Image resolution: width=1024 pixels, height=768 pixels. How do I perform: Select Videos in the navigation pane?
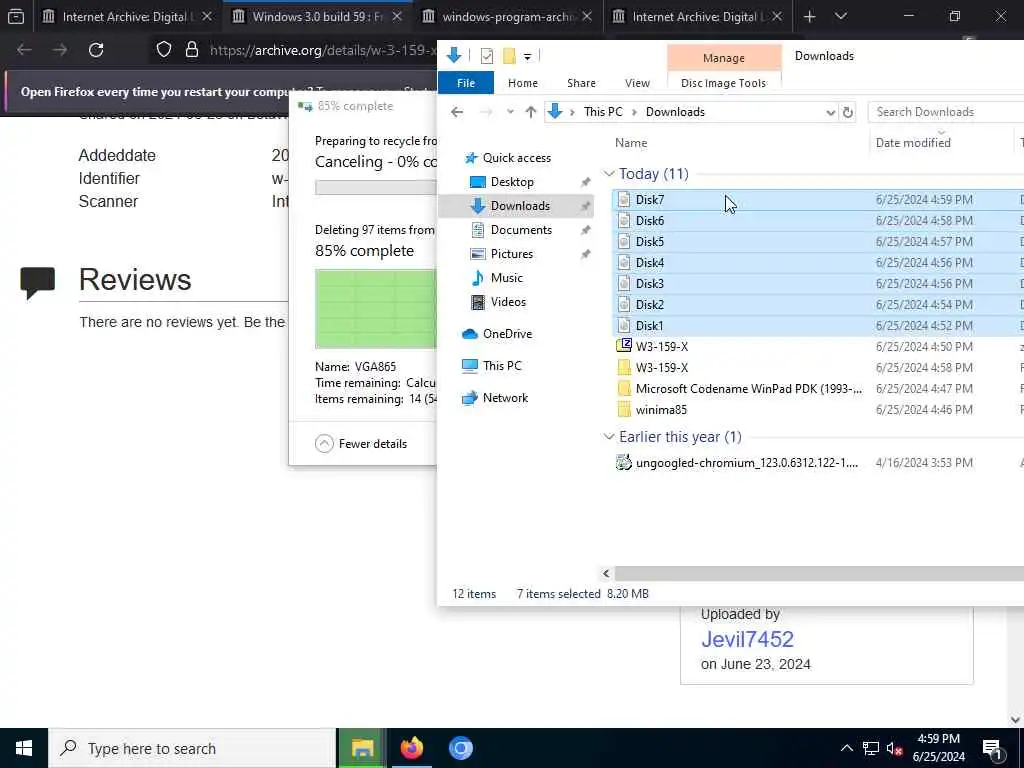[508, 302]
